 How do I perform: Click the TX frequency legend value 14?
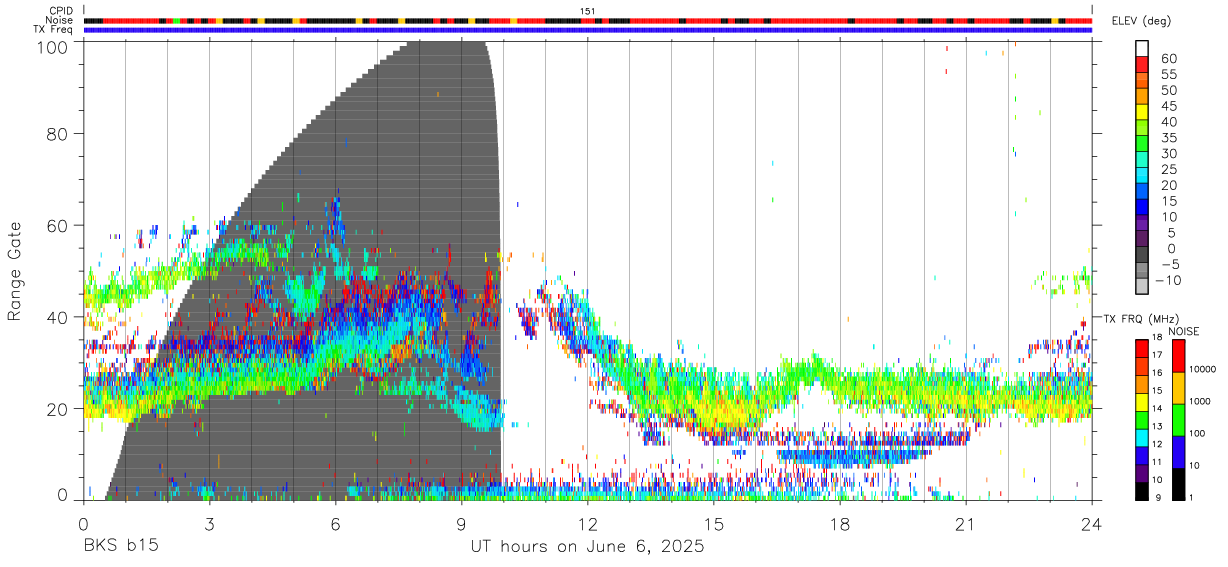point(1157,409)
